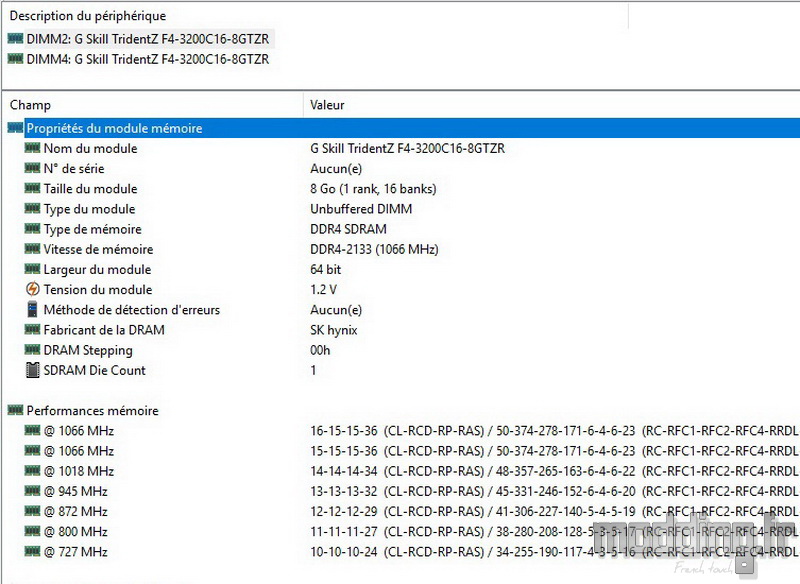Click timings value starting 12-12-12-29
Image resolution: width=800 pixels, height=584 pixels.
[555, 512]
